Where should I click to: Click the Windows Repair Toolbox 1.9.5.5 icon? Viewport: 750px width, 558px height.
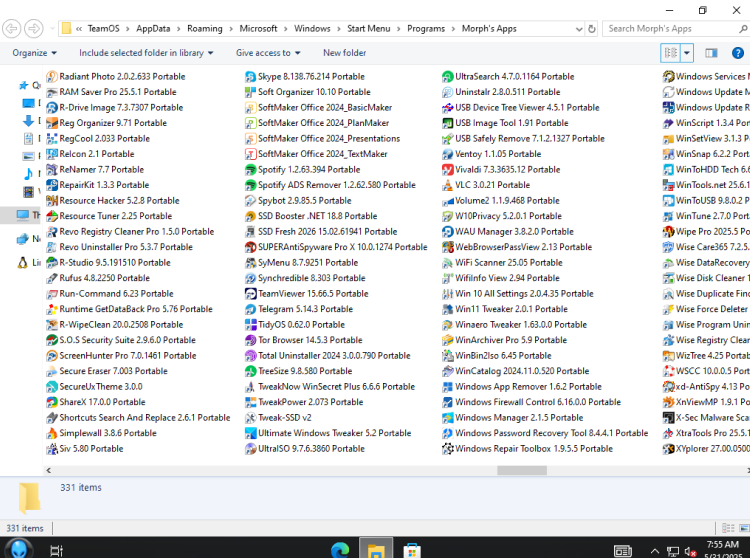click(447, 449)
